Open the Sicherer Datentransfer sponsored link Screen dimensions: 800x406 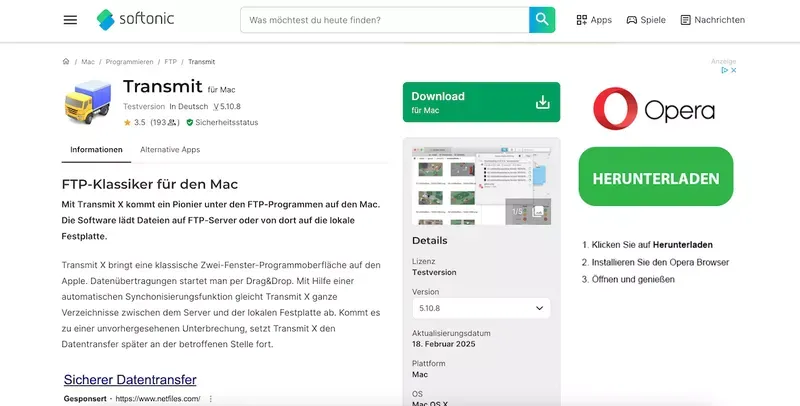(x=130, y=379)
